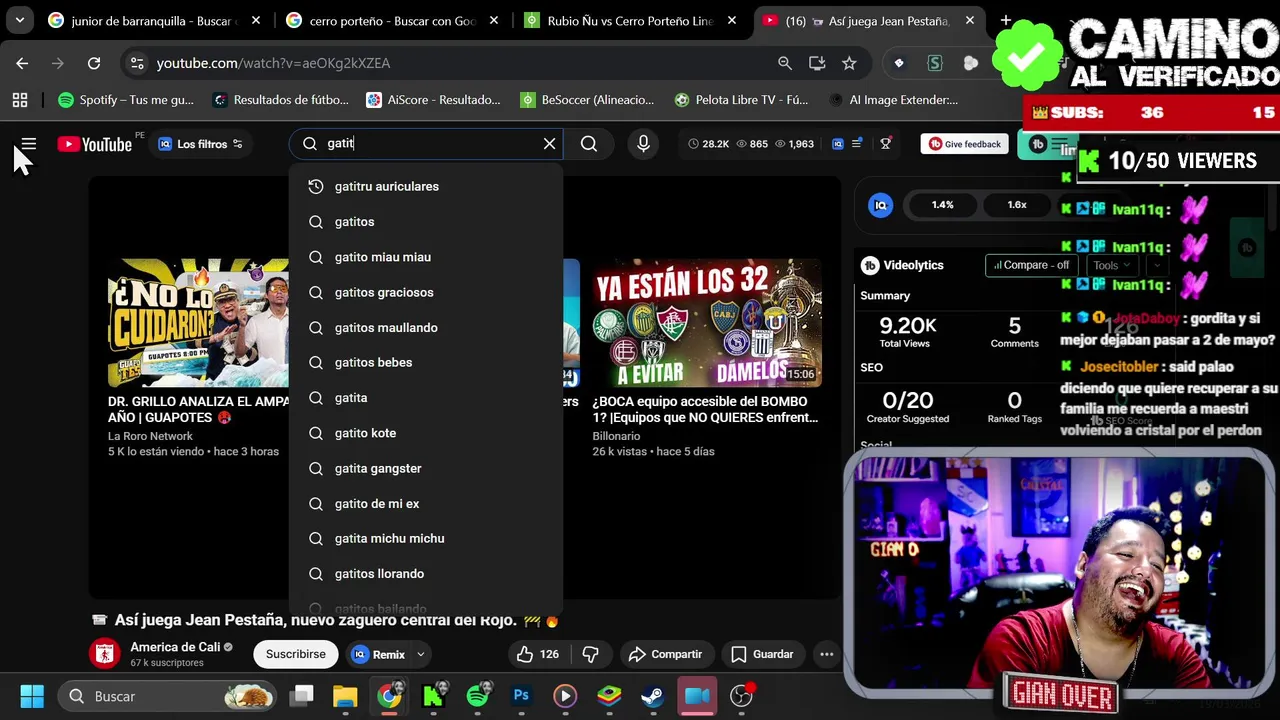
Task: Open the bookmarks apps grid icon
Action: point(20,100)
